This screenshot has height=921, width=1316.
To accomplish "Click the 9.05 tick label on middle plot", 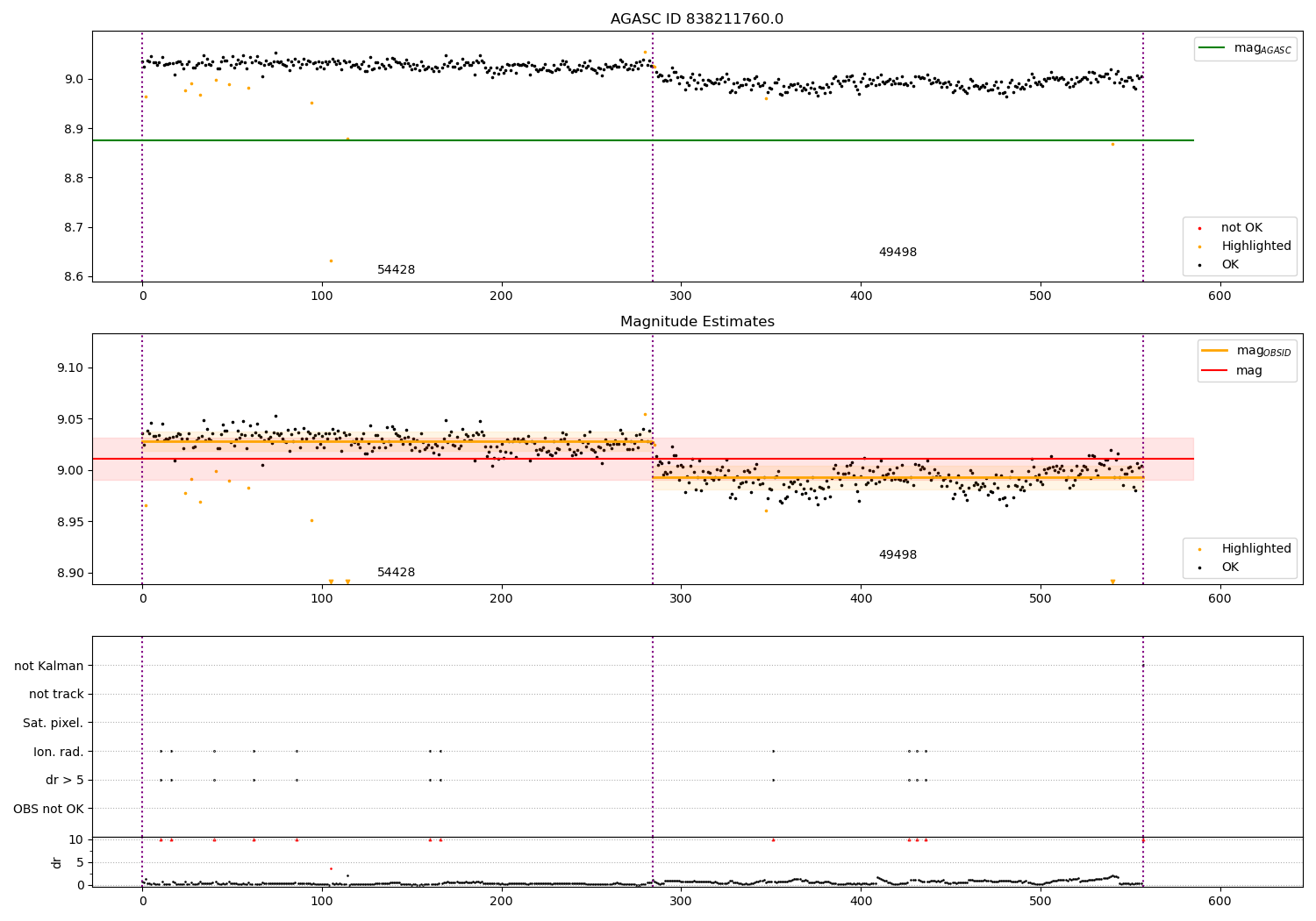I will coord(70,419).
